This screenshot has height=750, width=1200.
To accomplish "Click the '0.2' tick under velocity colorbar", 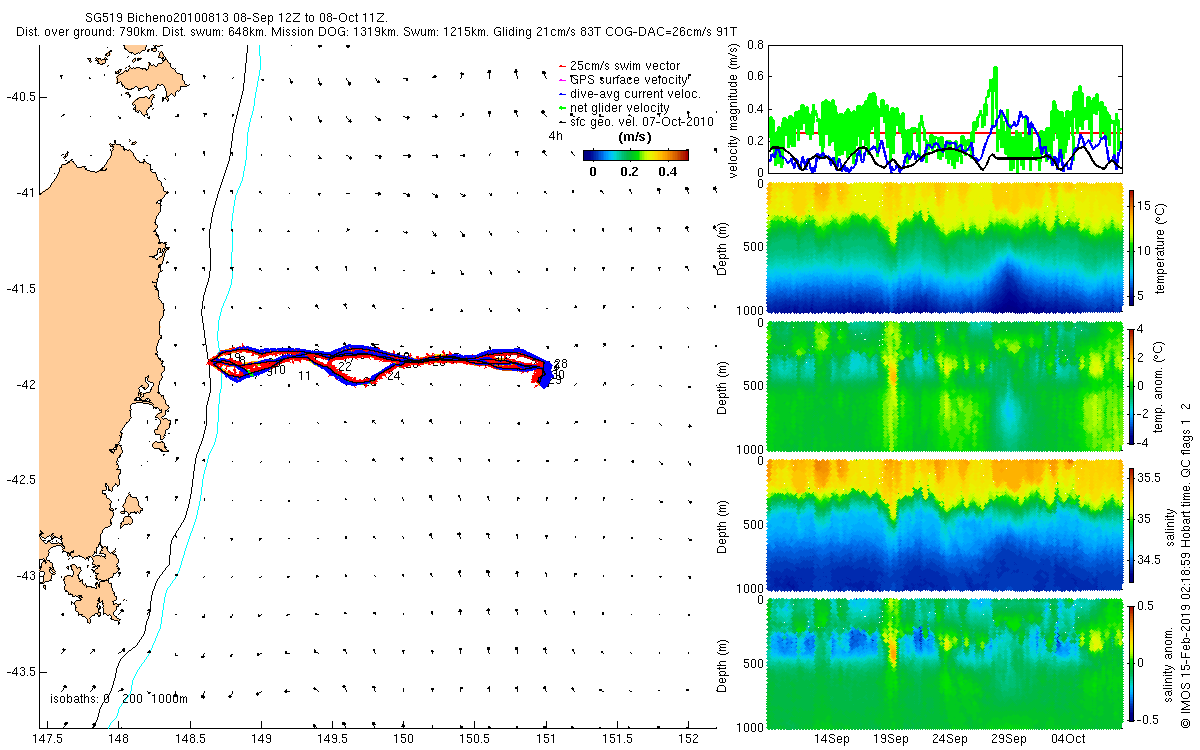I will tap(630, 172).
